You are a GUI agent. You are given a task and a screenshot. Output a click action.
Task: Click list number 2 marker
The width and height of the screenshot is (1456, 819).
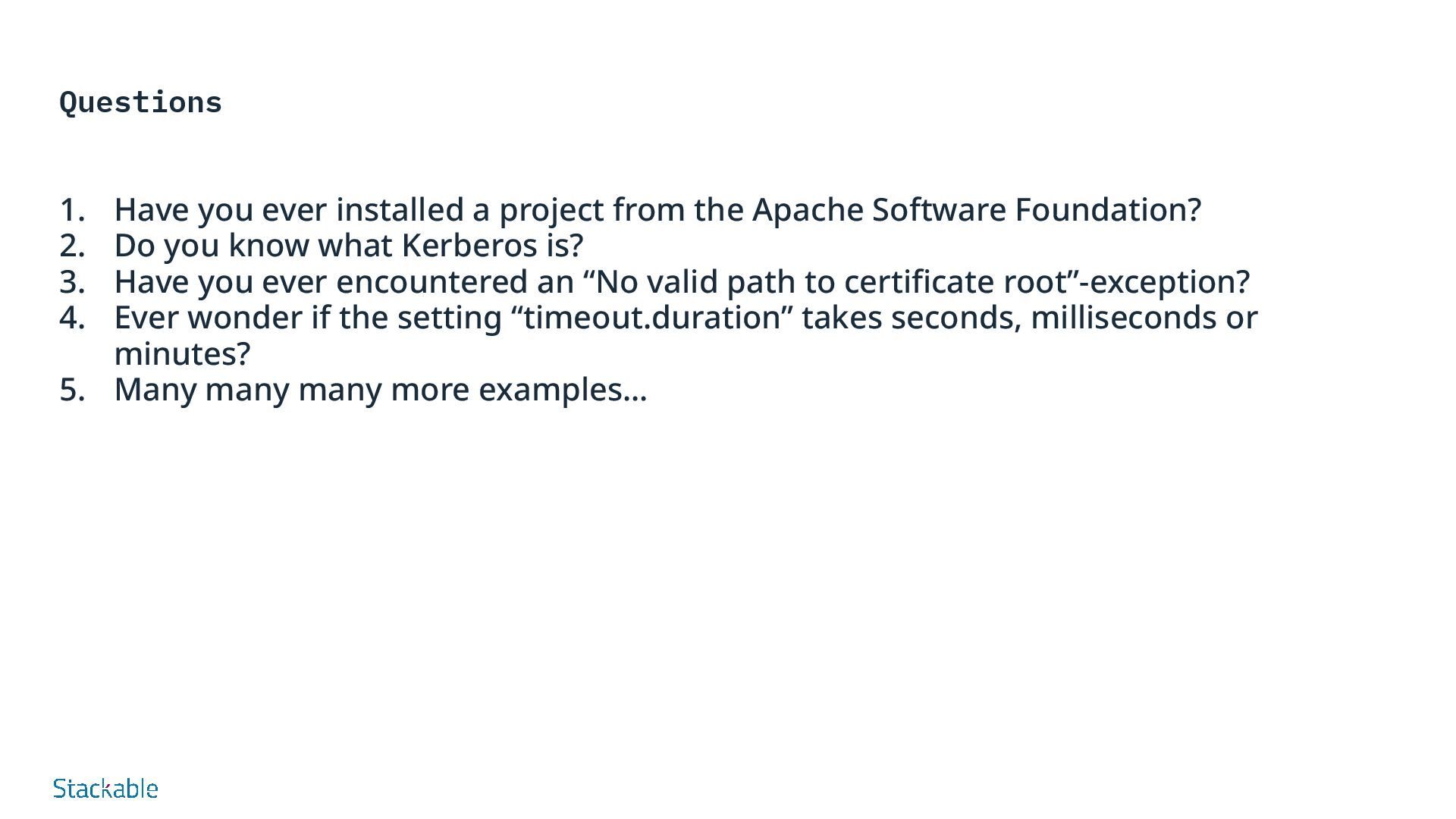[71, 246]
